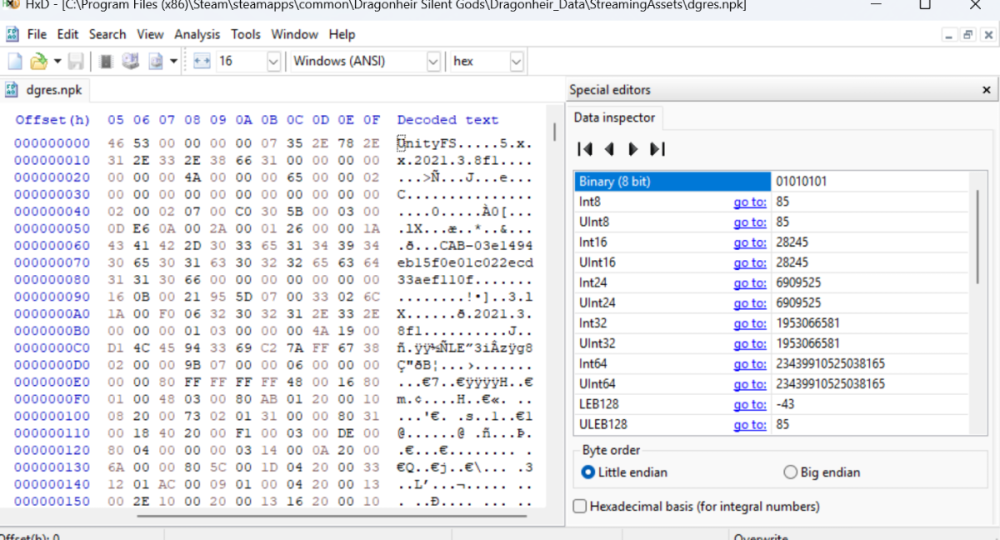The image size is (1000, 540).
Task: Open the Search menu
Action: point(107,34)
